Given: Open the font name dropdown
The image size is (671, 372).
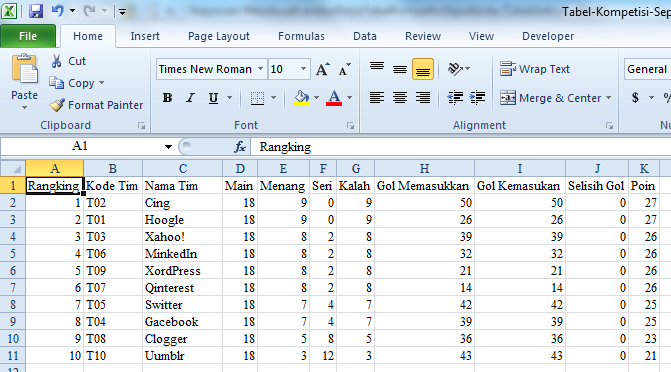Looking at the screenshot, I should tap(260, 69).
